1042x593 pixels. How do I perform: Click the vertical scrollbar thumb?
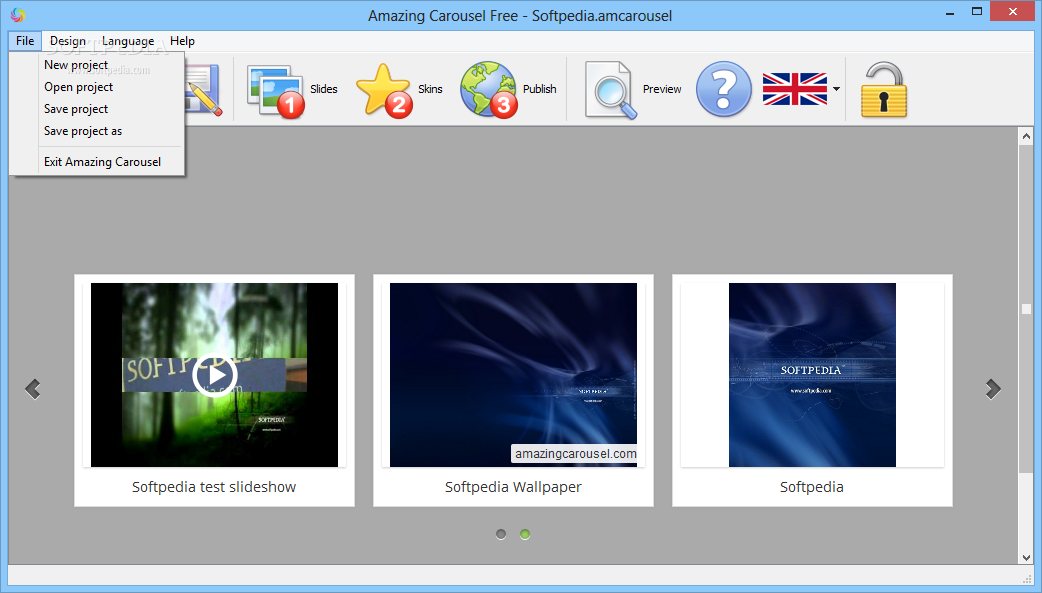[1026, 308]
